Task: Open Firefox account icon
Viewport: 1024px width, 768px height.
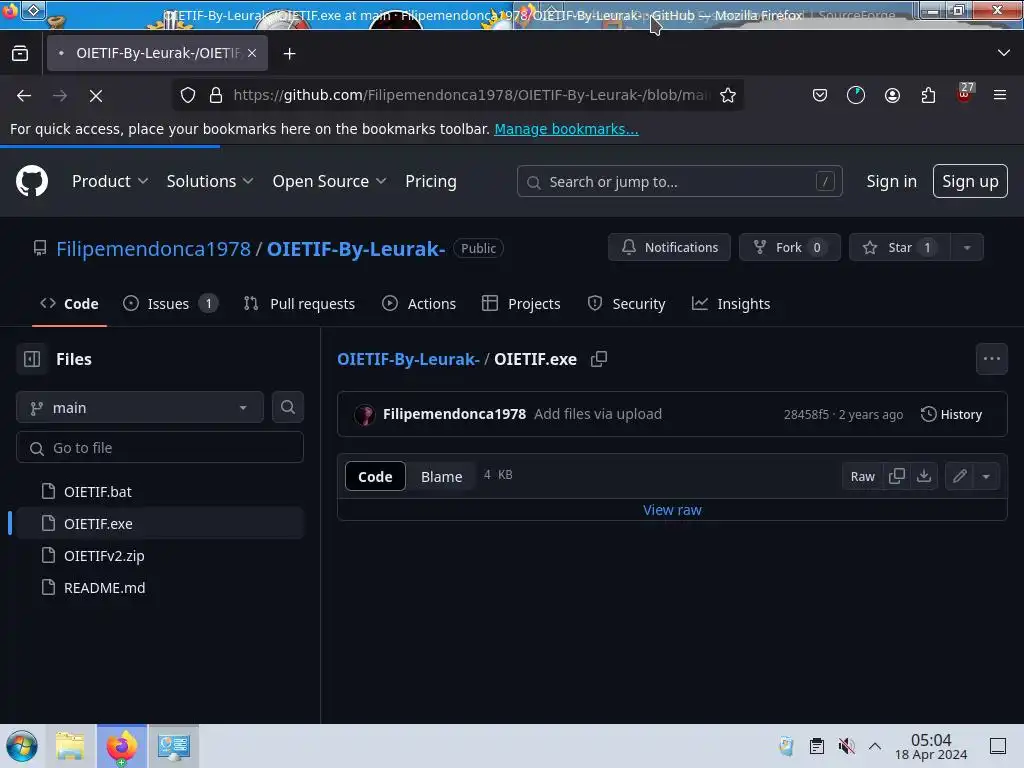Action: coord(892,95)
